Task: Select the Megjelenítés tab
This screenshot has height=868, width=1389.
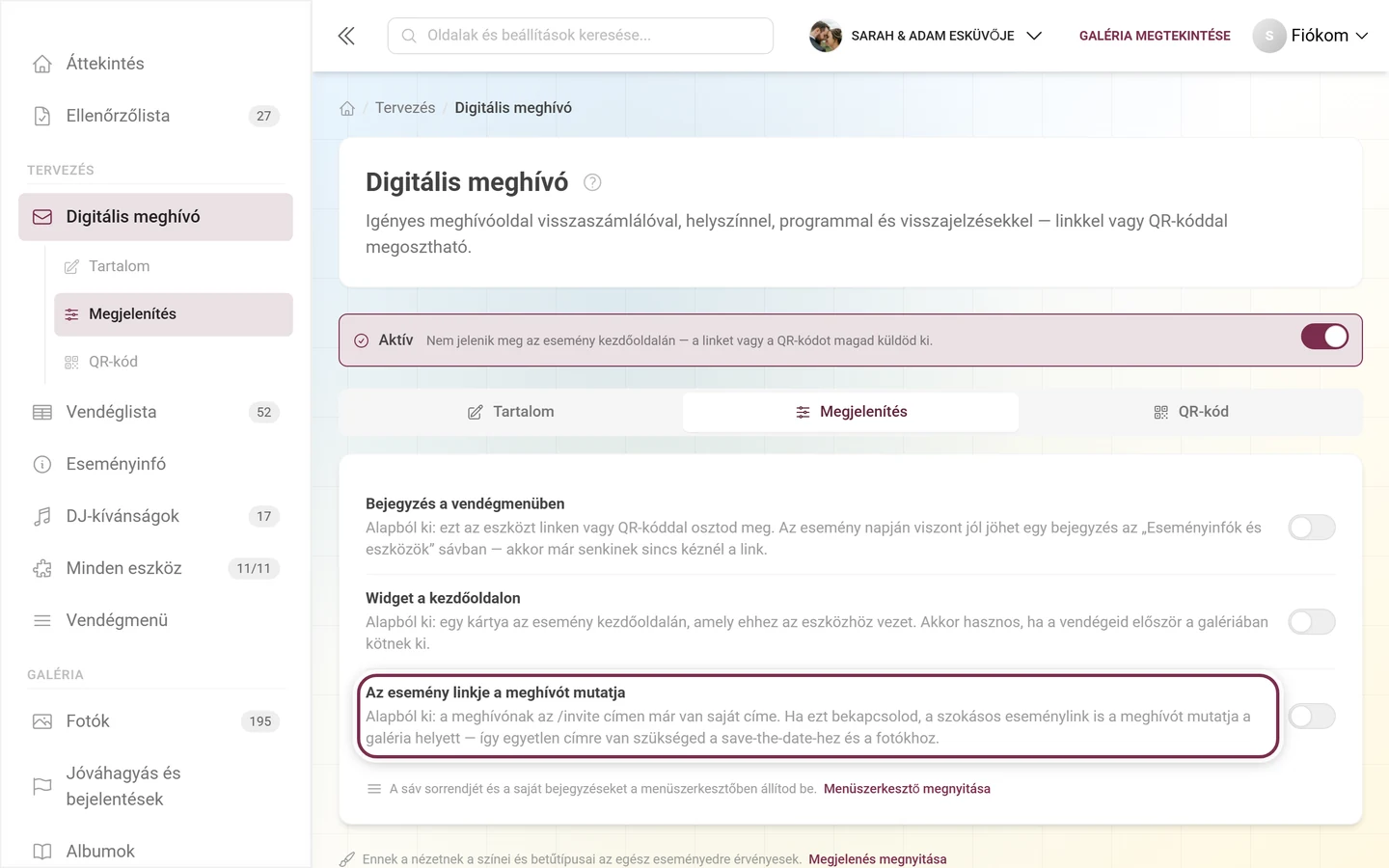Action: click(851, 412)
